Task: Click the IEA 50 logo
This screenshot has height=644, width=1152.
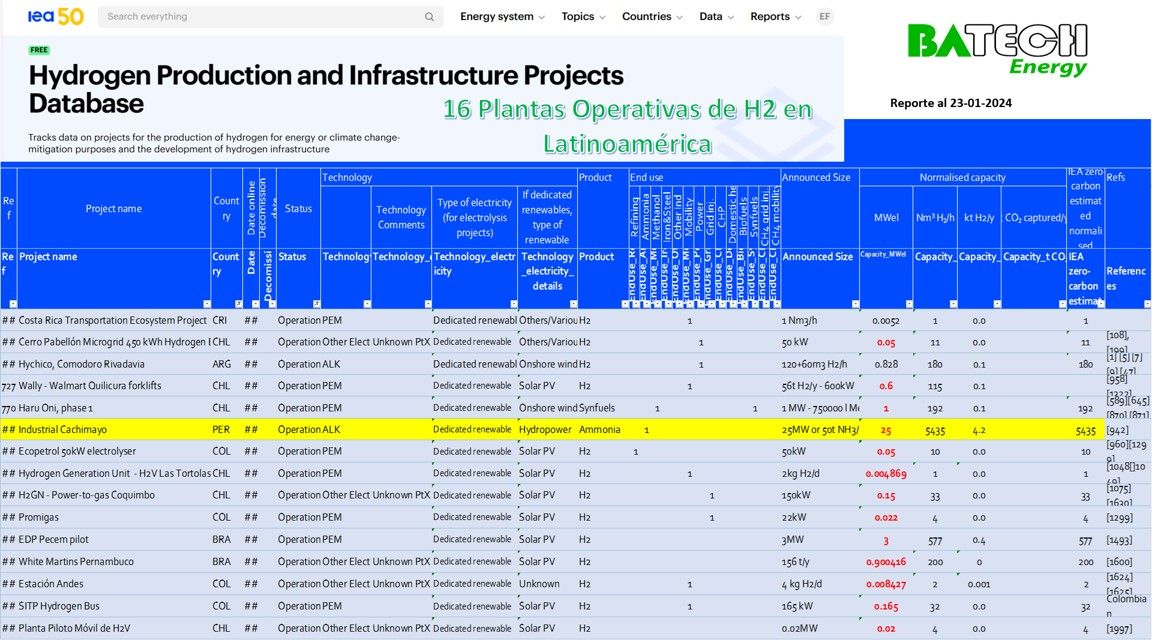Action: 56,16
